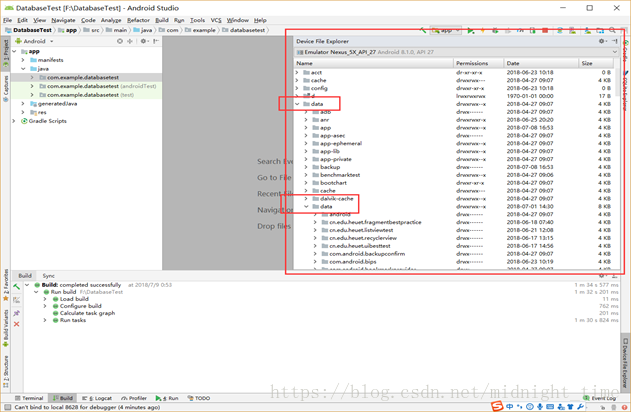Open the VCS menu
Viewport: 631px width, 412px height.
216,20
